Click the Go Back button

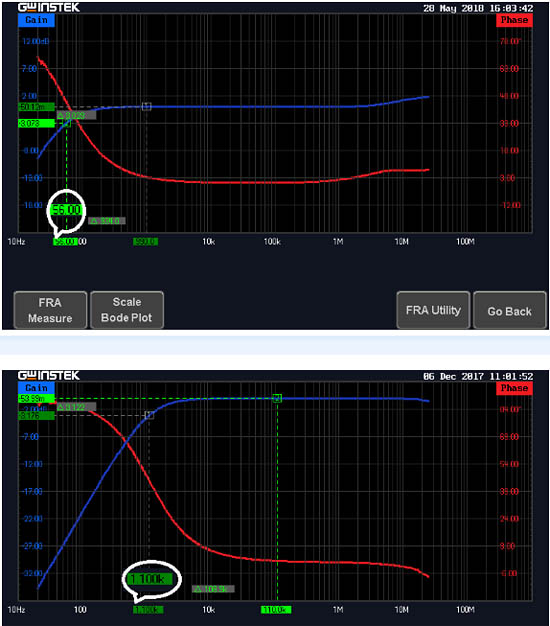[510, 310]
